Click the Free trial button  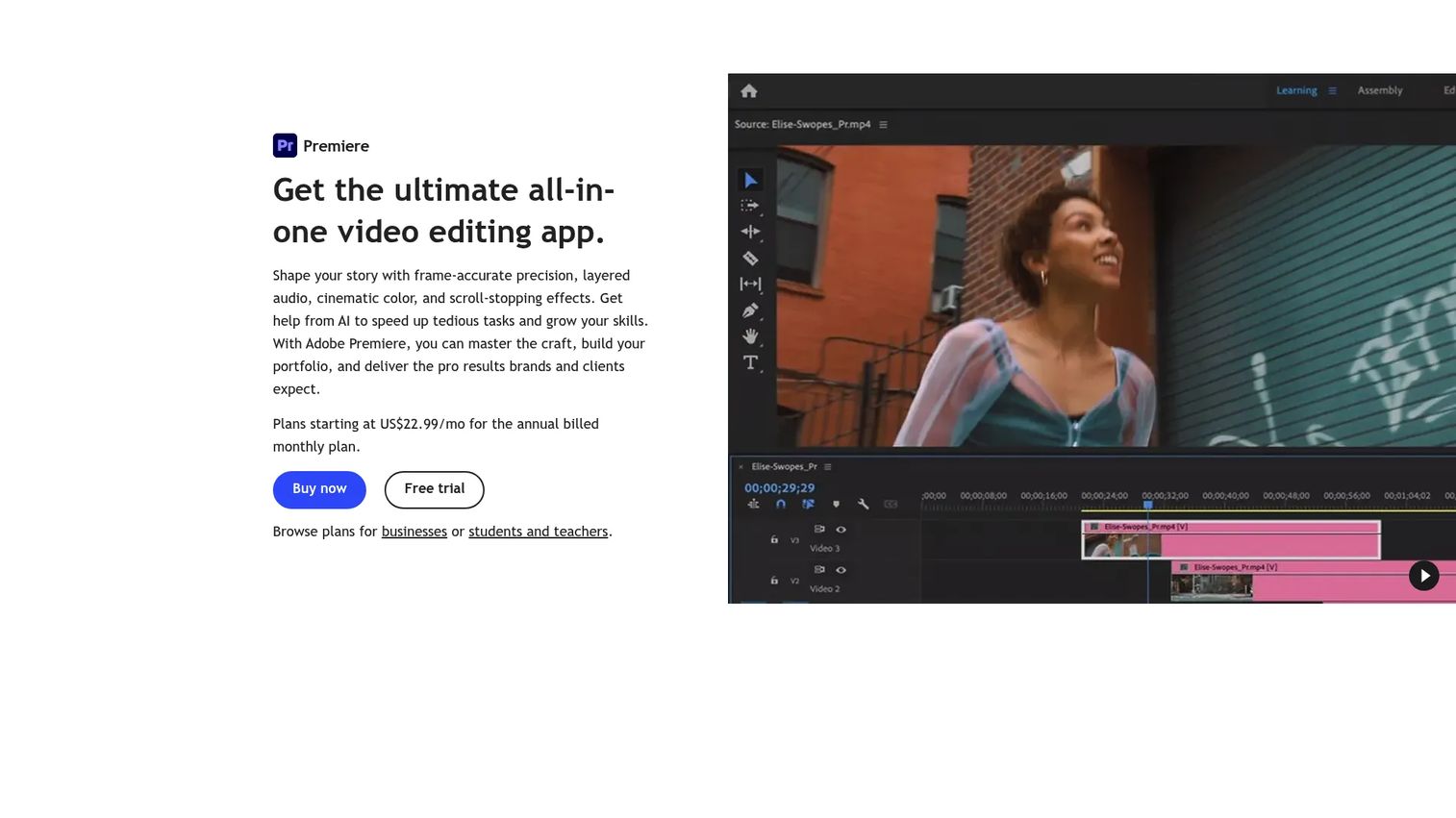tap(435, 490)
